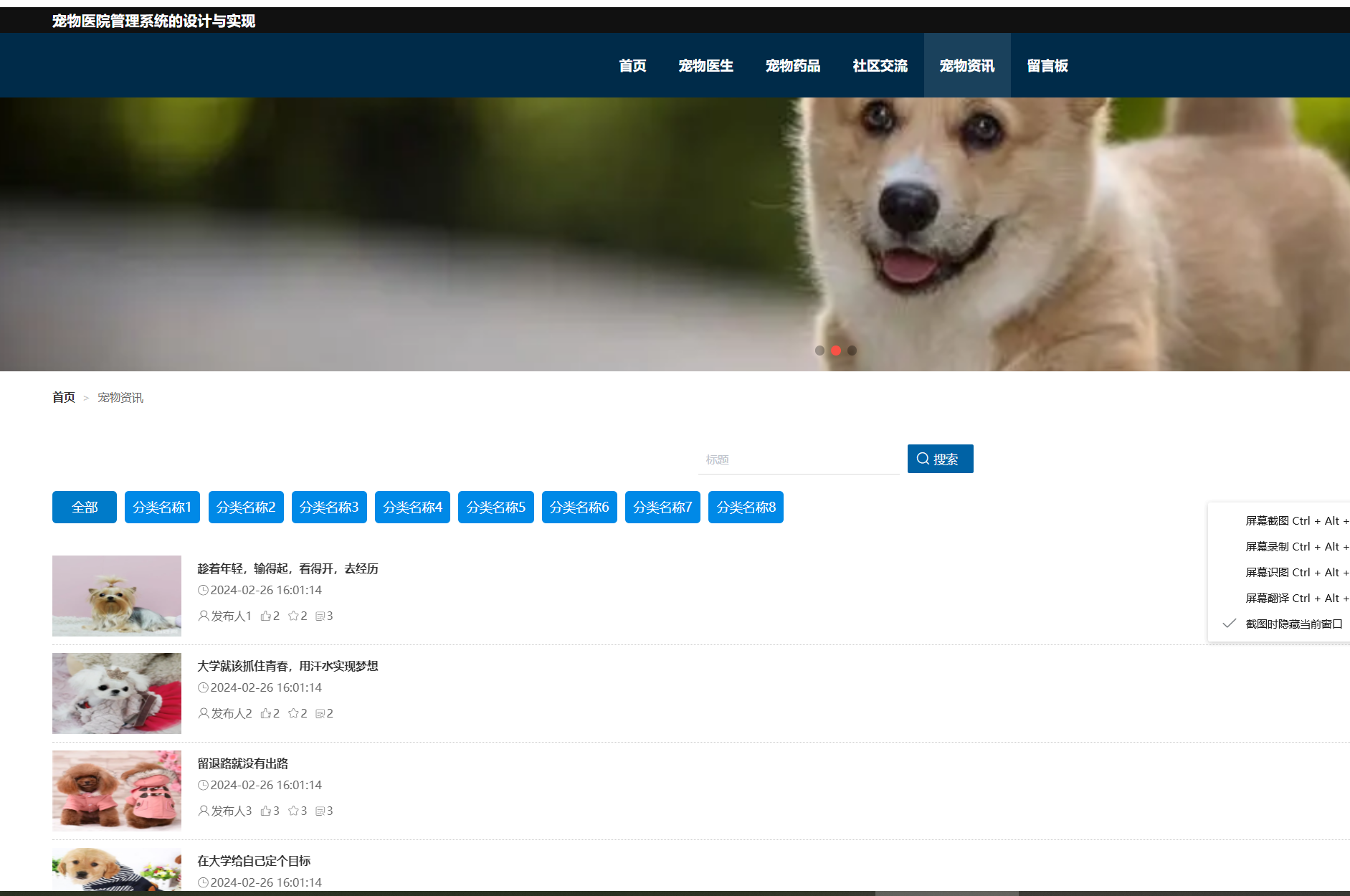Click the star icon on 发布人1 row
1350x896 pixels.
click(x=293, y=616)
